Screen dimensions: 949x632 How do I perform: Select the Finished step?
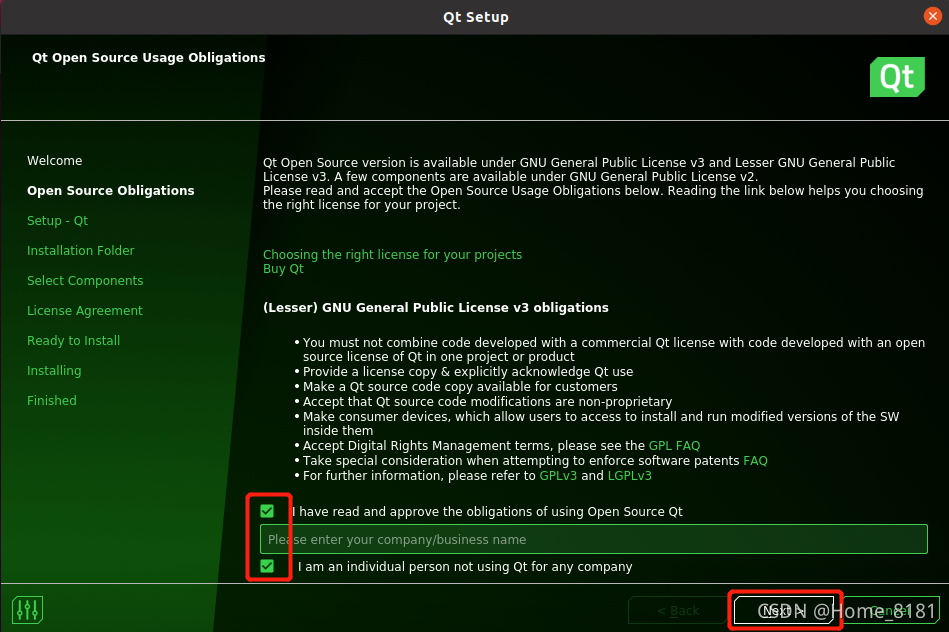tap(52, 400)
